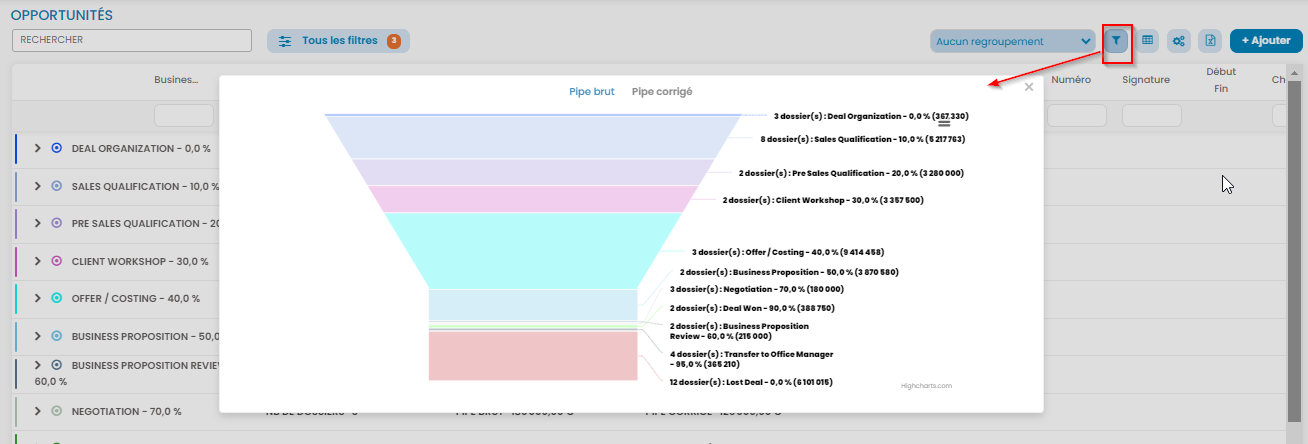The image size is (1308, 444).
Task: Click the cyan Offer / Costing funnel segment
Action: coord(532,250)
